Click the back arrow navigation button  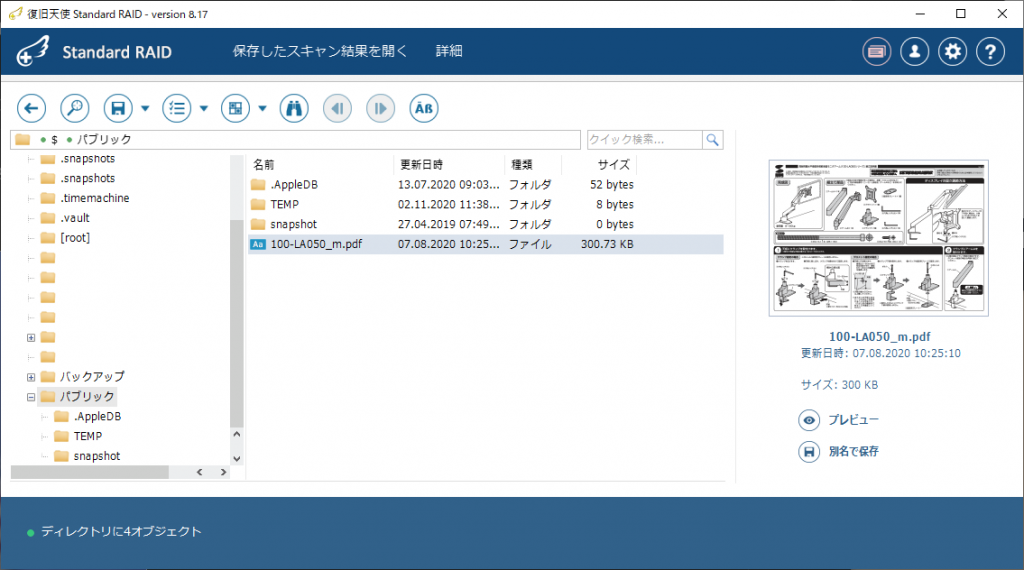(32, 108)
